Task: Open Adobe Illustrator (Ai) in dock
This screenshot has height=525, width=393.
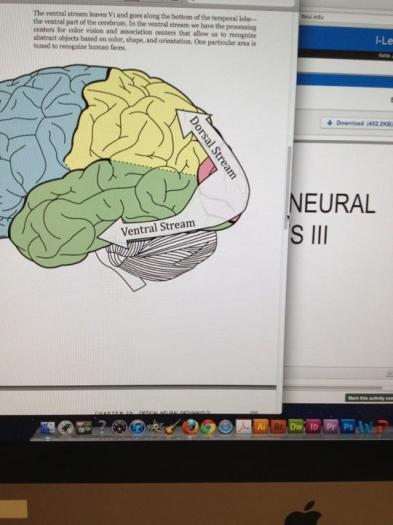Action: (x=261, y=426)
